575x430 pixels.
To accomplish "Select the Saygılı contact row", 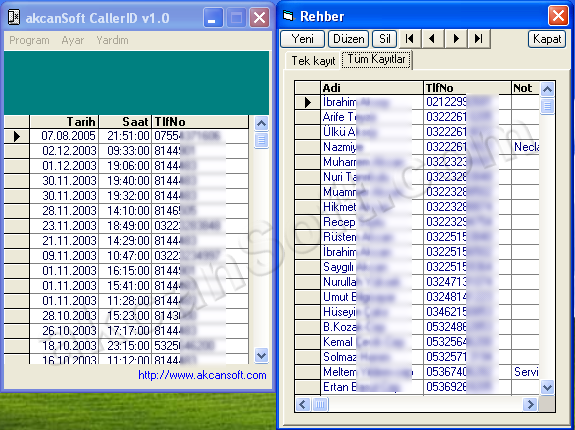I will tap(417, 268).
